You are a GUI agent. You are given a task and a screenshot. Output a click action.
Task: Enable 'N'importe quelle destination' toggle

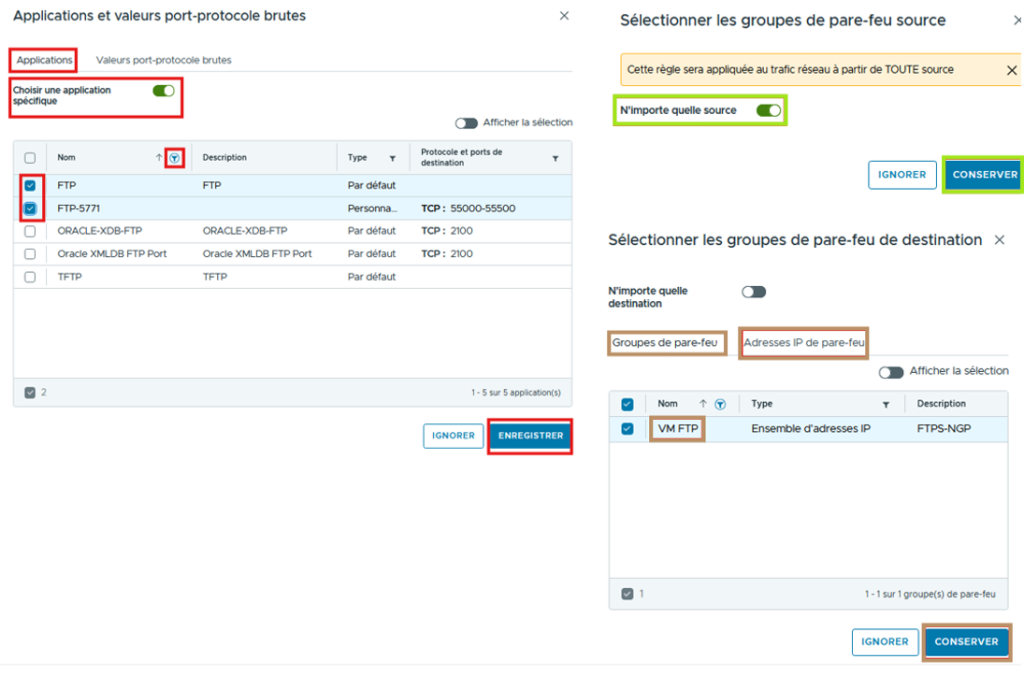coord(753,292)
